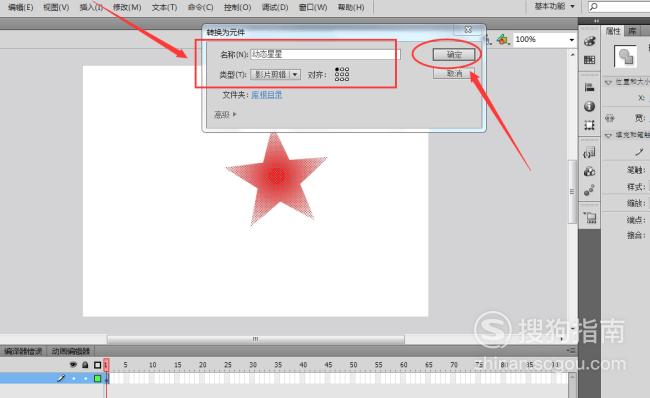The image size is (650, 398).
Task: Click the frame 1 playhead marker
Action: click(106, 365)
